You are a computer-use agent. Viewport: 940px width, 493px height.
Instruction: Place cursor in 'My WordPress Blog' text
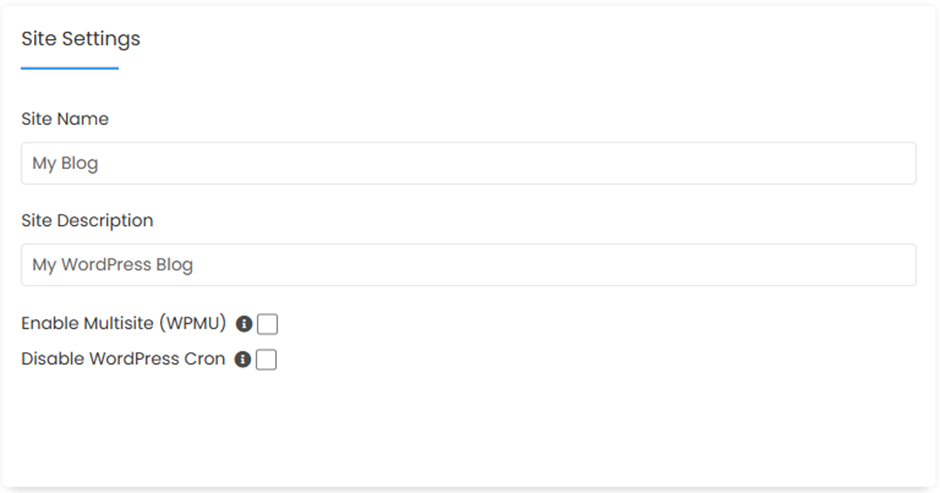(x=113, y=265)
